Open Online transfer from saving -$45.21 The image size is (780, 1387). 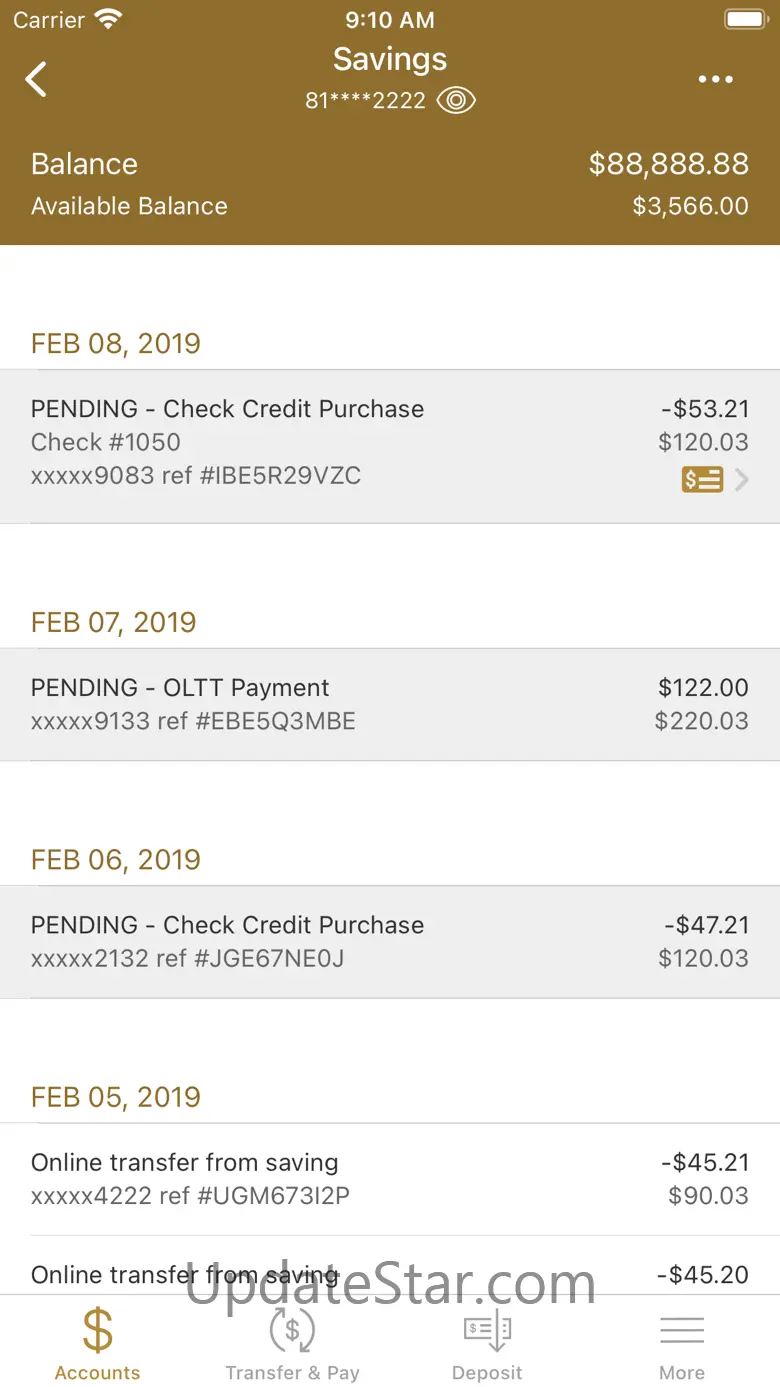[390, 1179]
